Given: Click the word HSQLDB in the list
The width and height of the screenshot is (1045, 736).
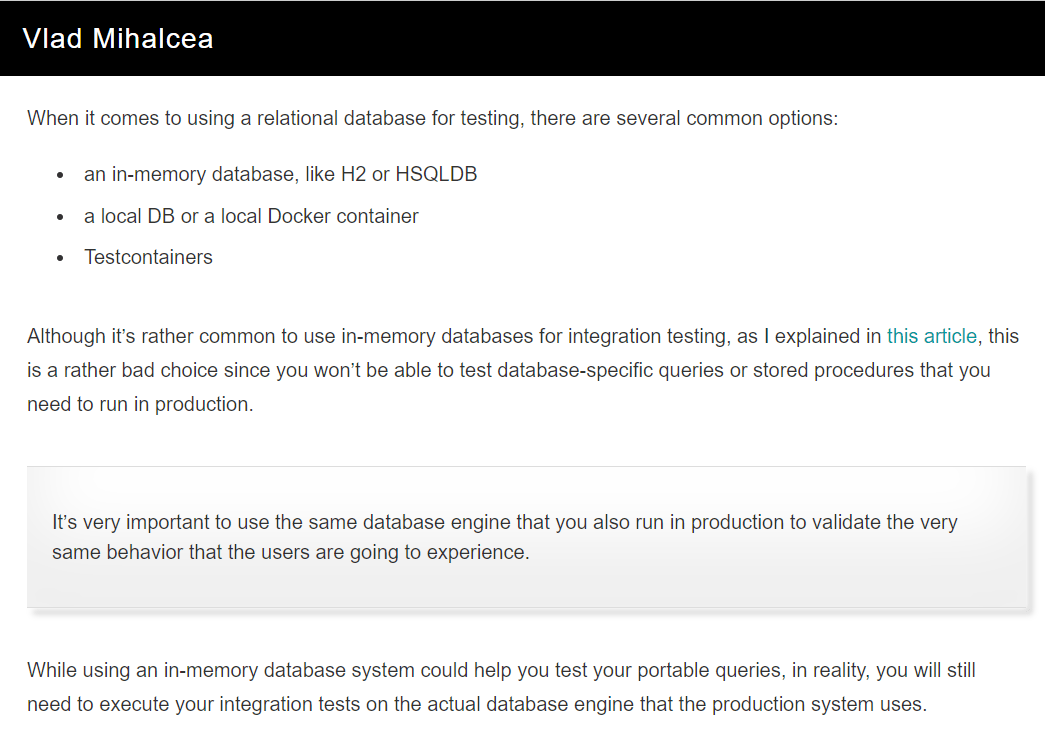Looking at the screenshot, I should [x=436, y=174].
